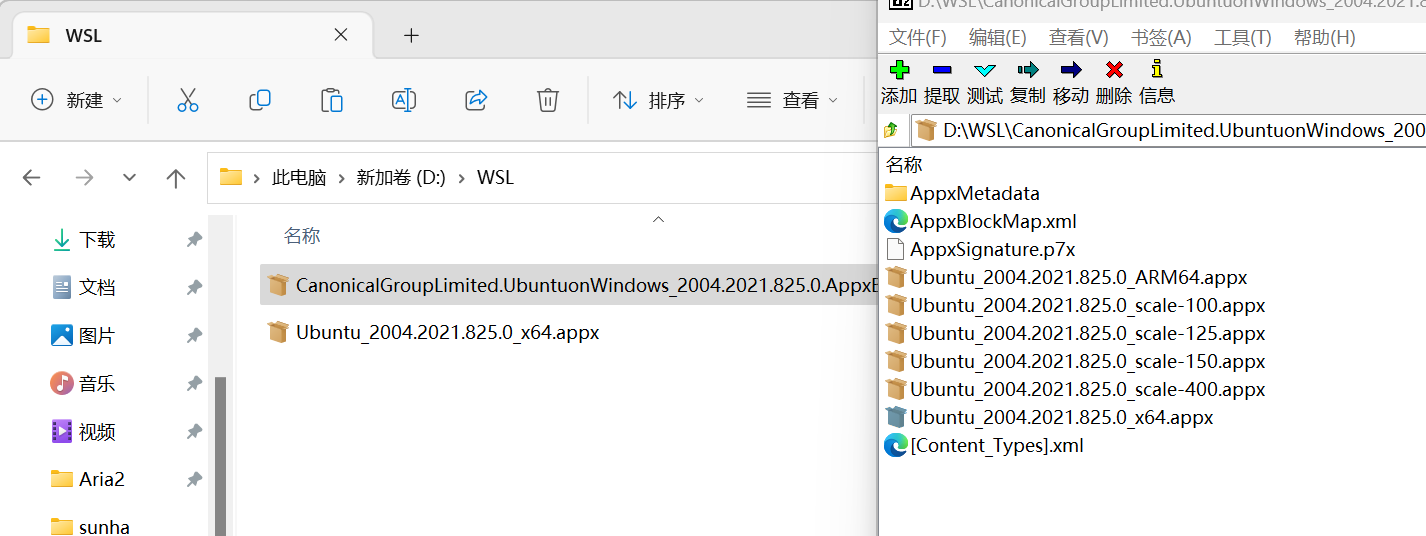Go back with Explorer's left arrow
This screenshot has height=536, width=1426.
[x=31, y=178]
